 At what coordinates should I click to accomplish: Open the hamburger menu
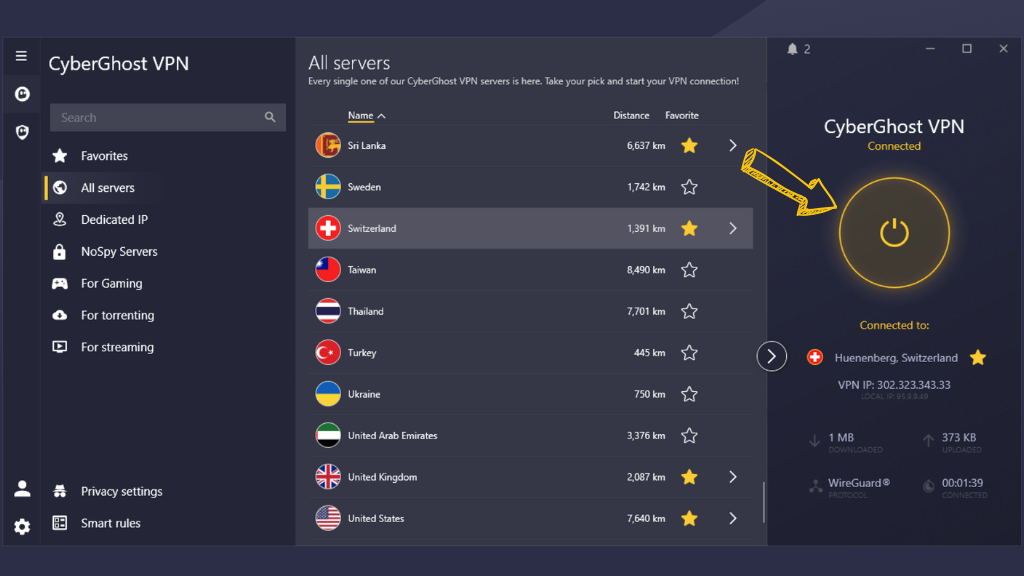(21, 55)
